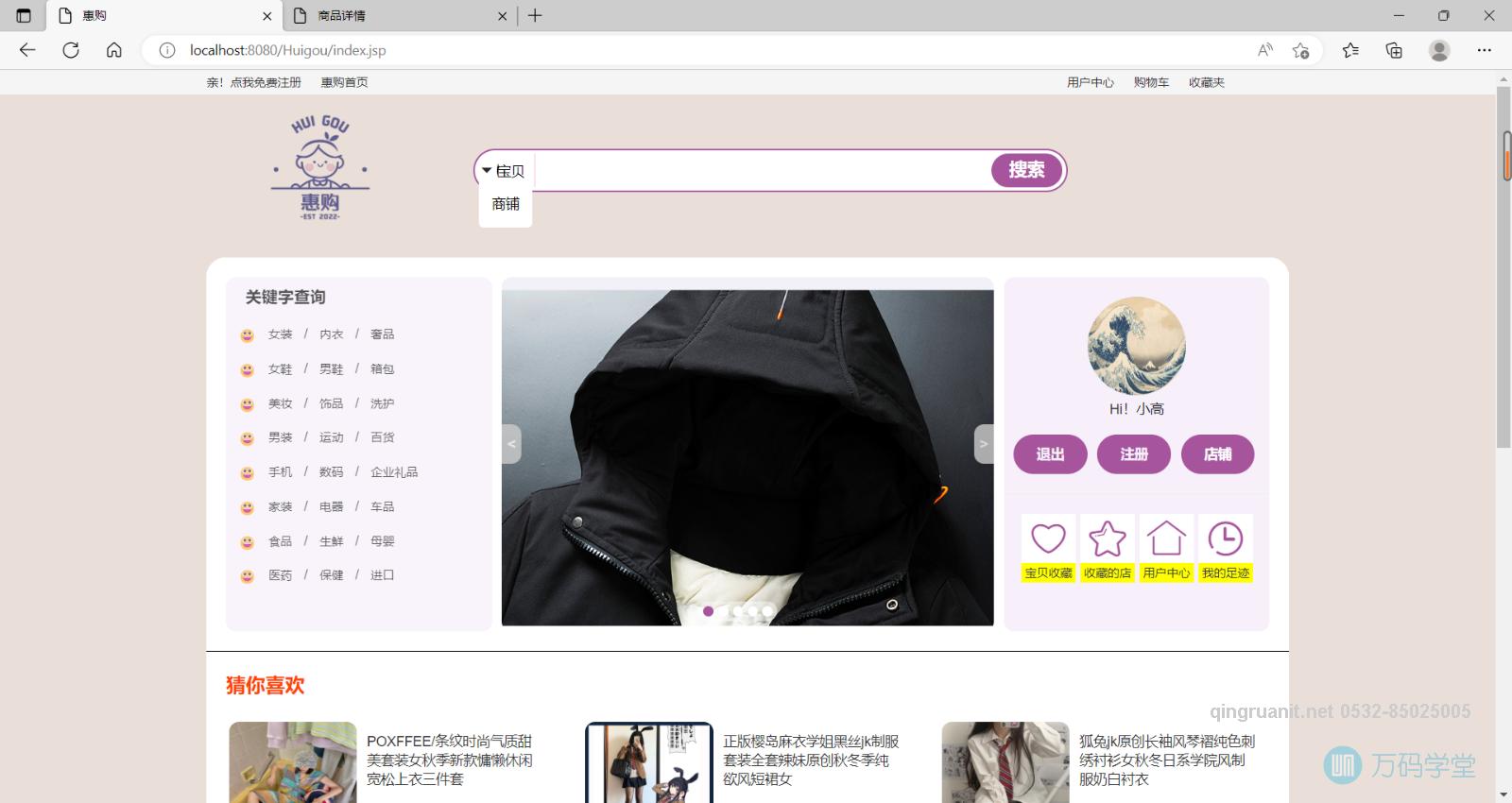Select keyword 母婴

coord(382,541)
